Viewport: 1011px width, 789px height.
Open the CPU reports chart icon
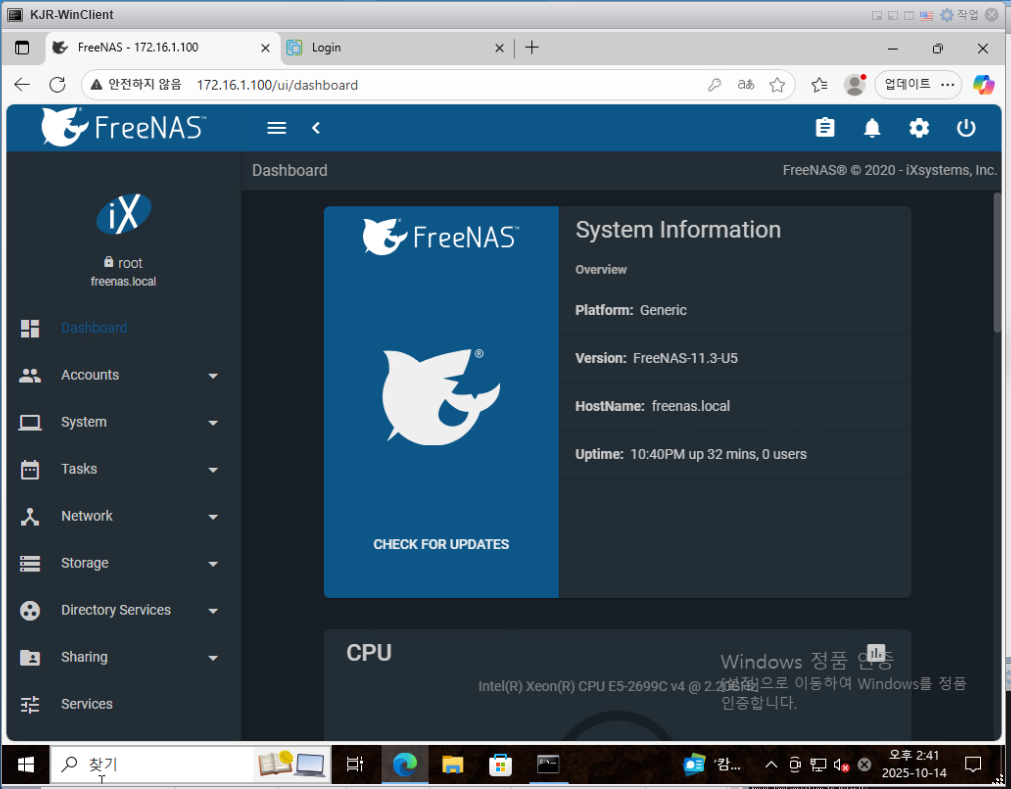pyautogui.click(x=876, y=652)
